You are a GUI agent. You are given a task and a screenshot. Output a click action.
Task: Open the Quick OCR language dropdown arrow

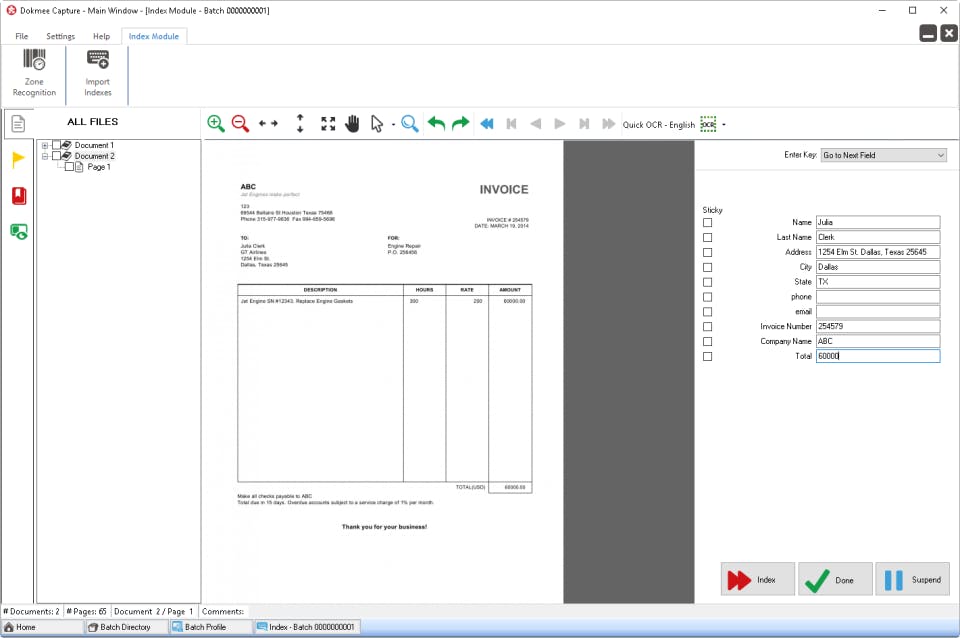tap(724, 125)
